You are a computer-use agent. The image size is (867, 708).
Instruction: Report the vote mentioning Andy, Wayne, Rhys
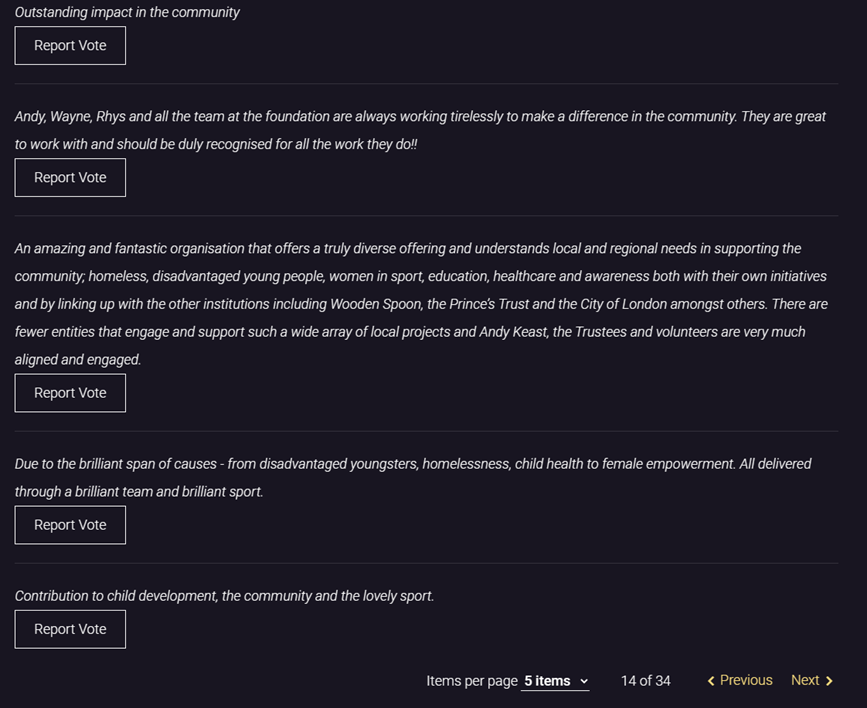coord(70,178)
